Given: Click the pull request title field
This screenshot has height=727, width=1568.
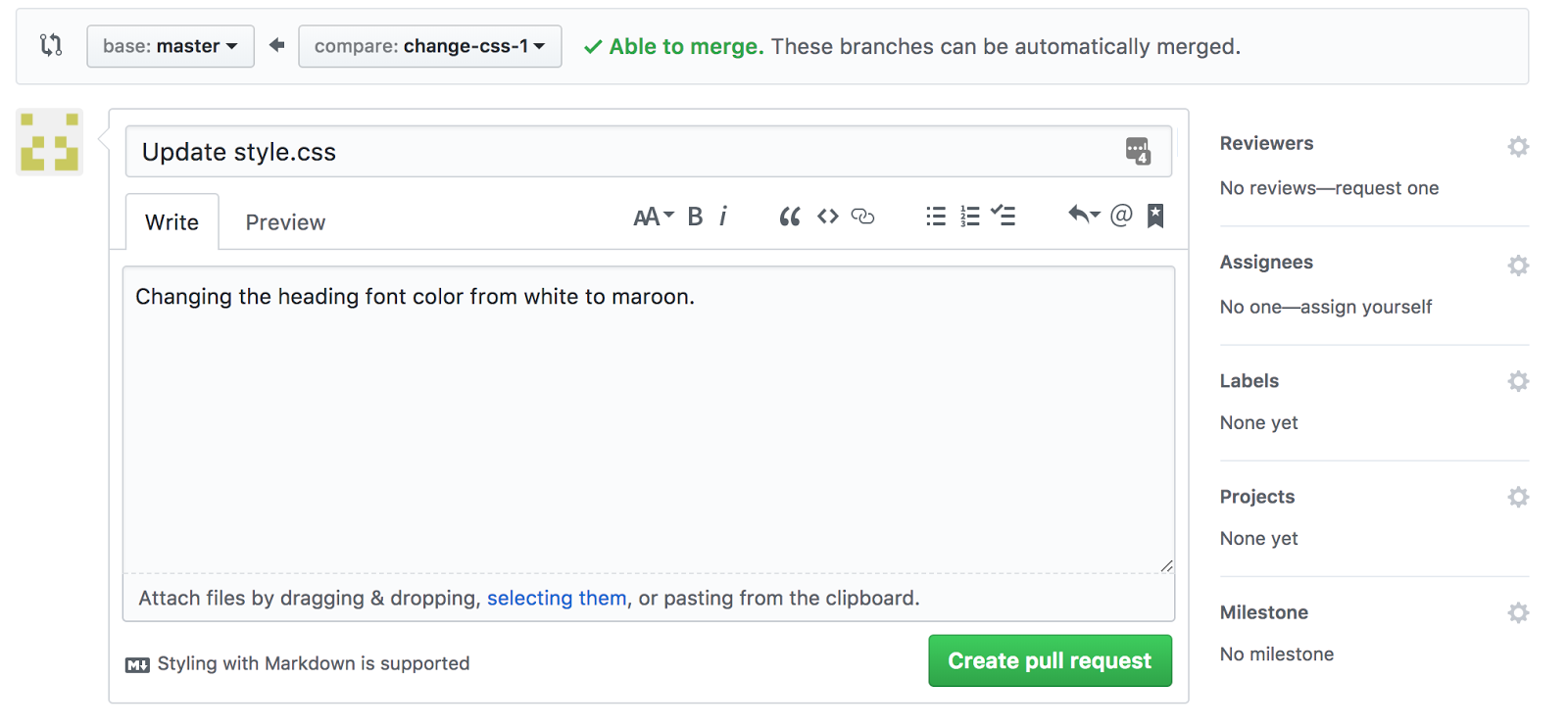Looking at the screenshot, I should coord(627,152).
